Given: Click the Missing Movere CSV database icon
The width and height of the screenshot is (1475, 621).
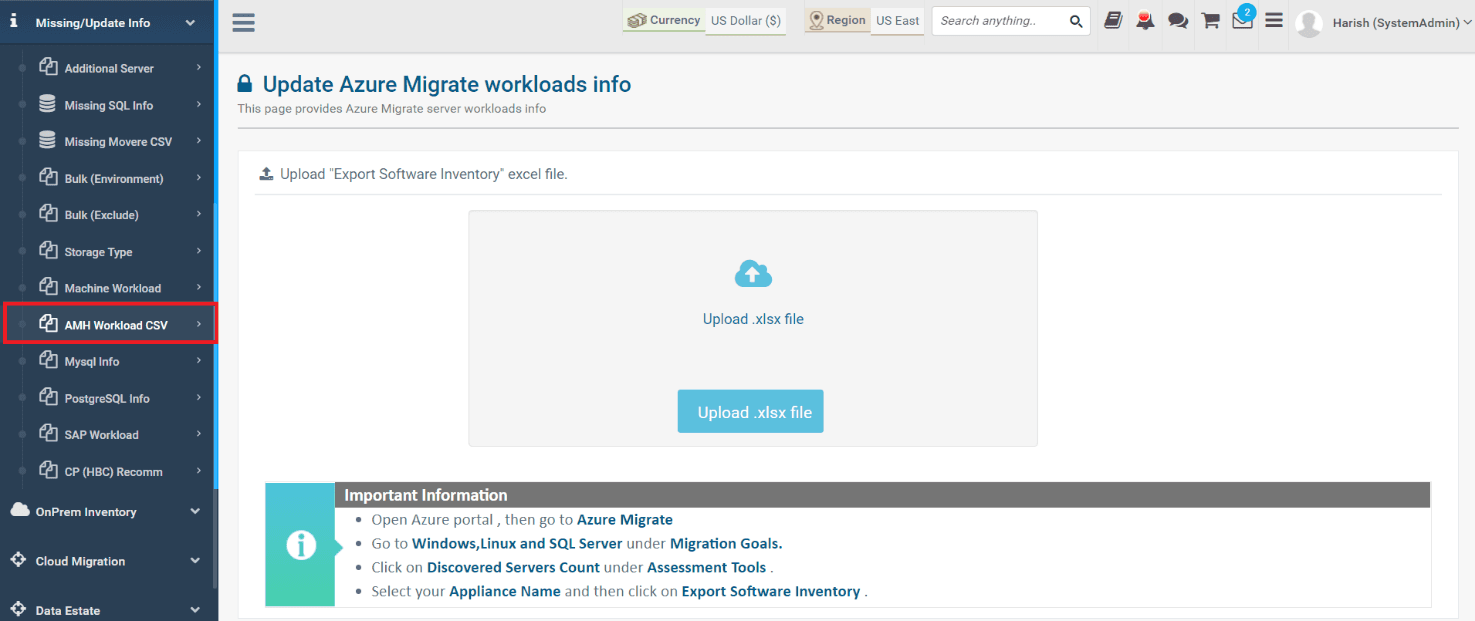Looking at the screenshot, I should tap(47, 140).
